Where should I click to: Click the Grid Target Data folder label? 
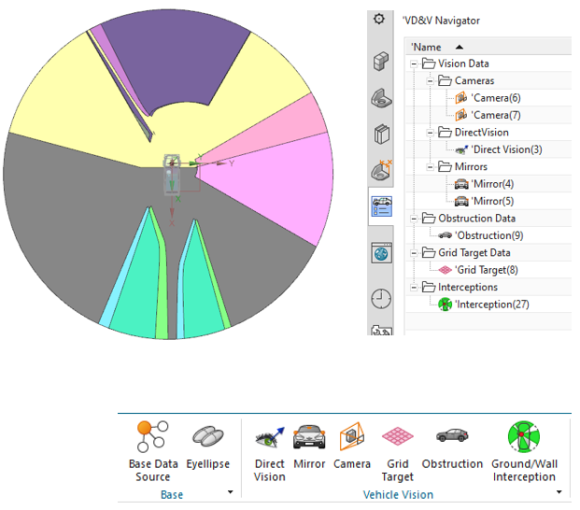(x=474, y=253)
